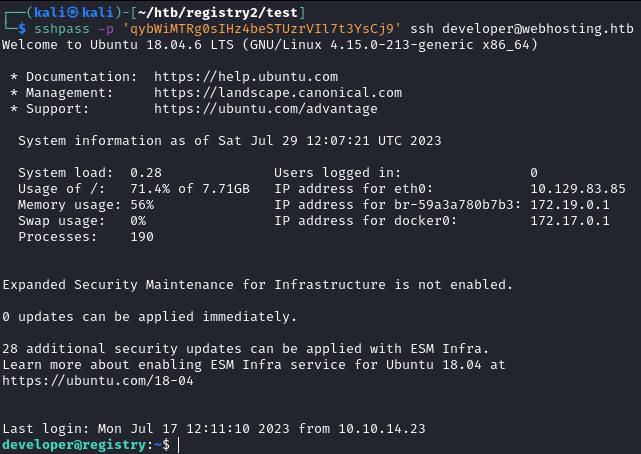Open the https://help.ubuntu.com documentation link
This screenshot has width=641, height=454.
(x=246, y=77)
